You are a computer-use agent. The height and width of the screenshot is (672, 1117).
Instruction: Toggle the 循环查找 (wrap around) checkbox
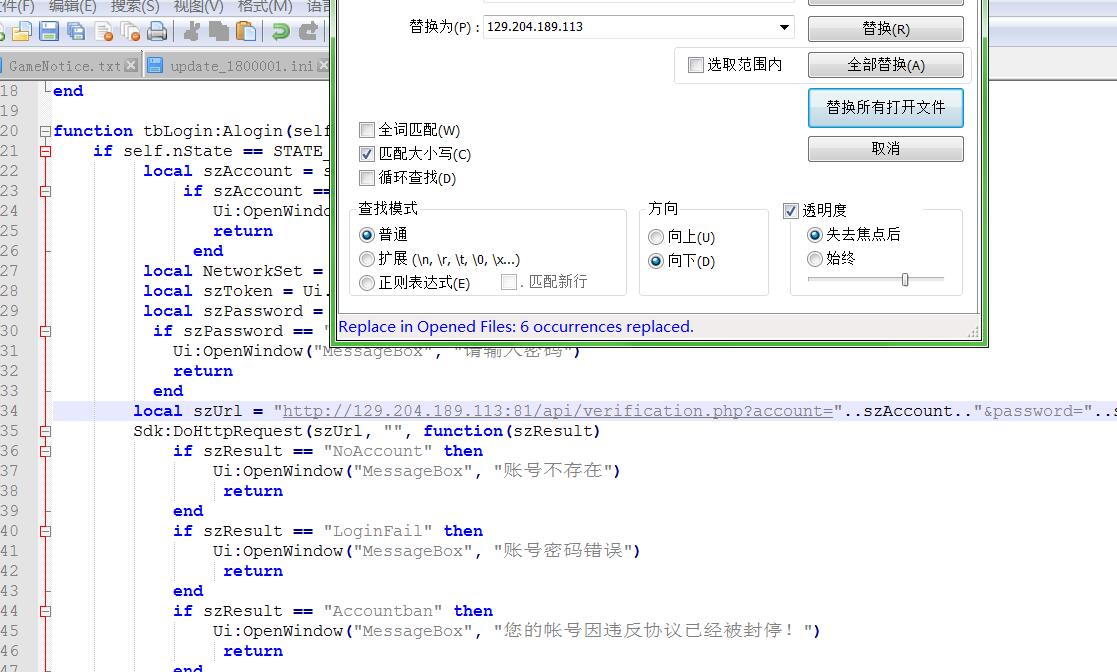[367, 178]
